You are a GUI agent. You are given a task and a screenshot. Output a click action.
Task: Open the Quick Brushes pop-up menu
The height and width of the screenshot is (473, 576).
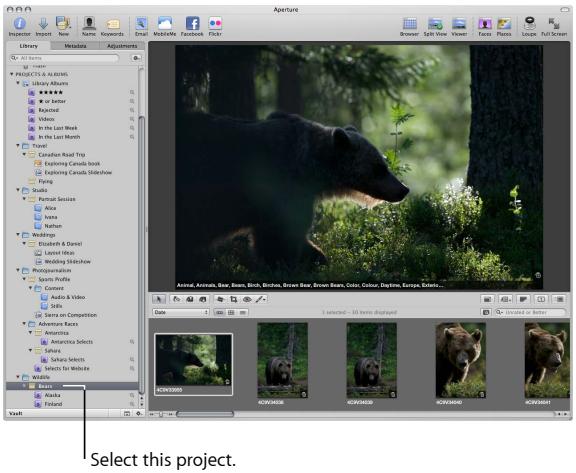point(260,300)
